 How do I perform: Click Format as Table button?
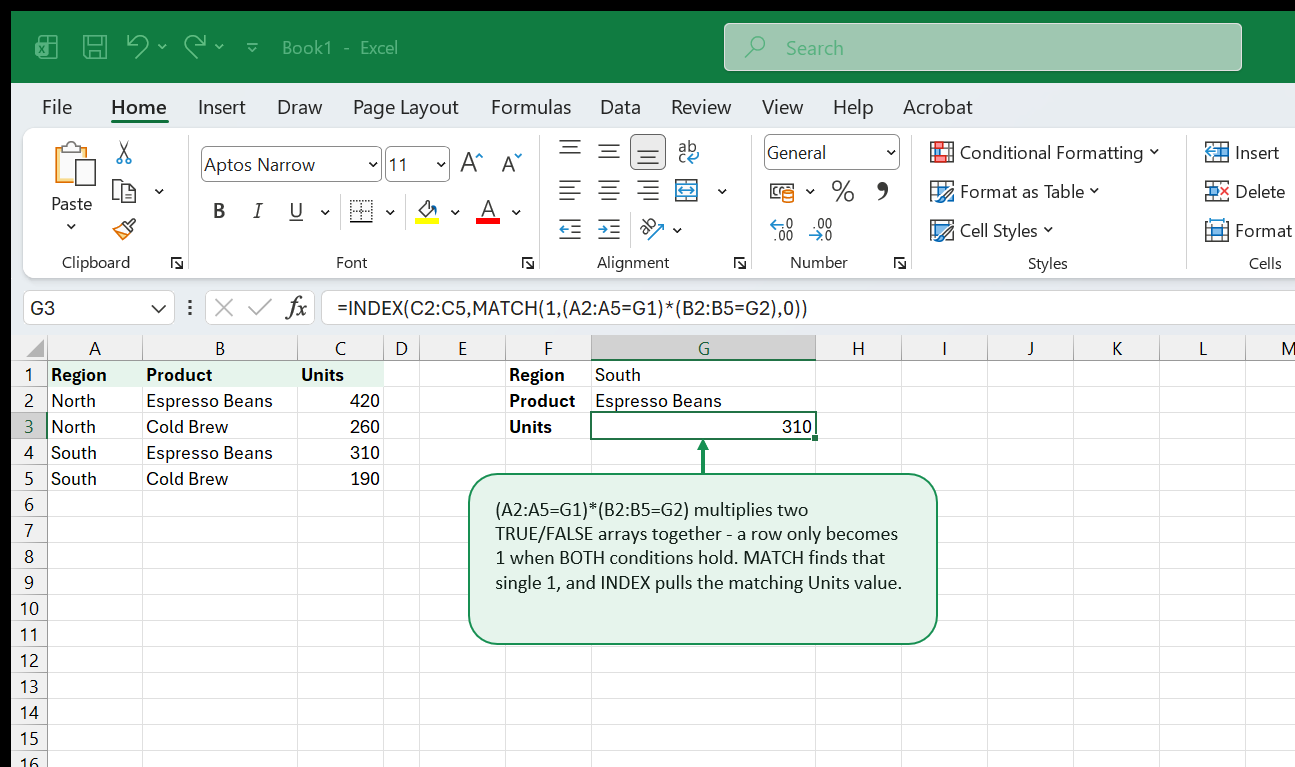(1015, 191)
